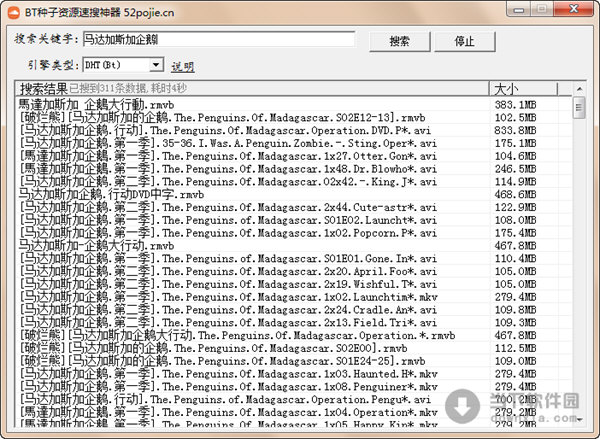Select the S01E01.Gone.In*.avi result
The width and height of the screenshot is (600, 439).
pyautogui.click(x=228, y=258)
